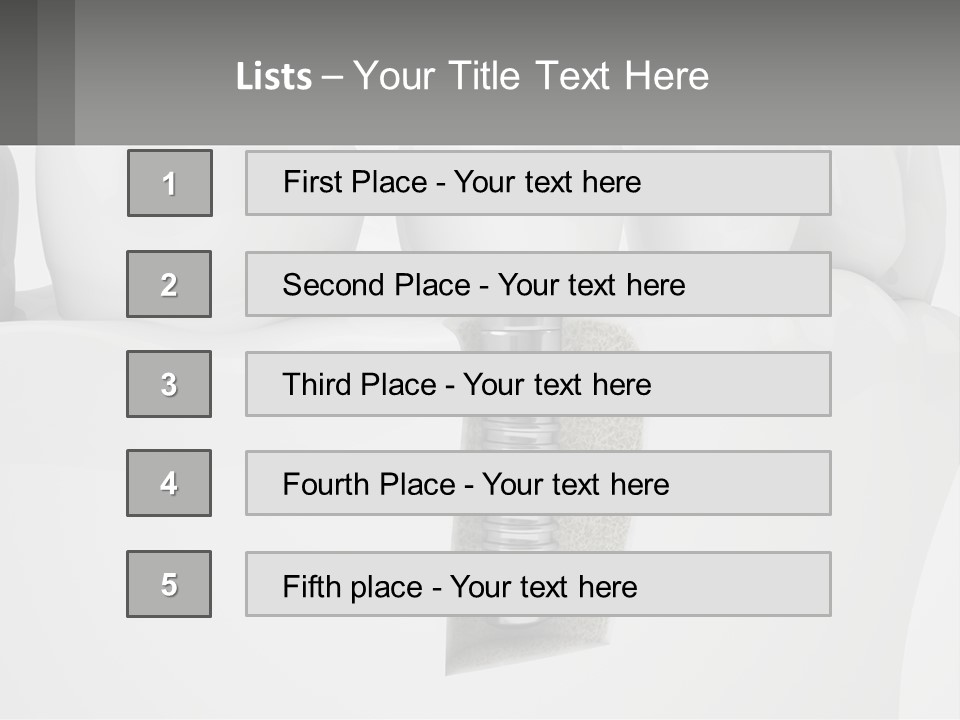Viewport: 960px width, 720px height.
Task: Select the First Place text bar
Action: click(538, 183)
